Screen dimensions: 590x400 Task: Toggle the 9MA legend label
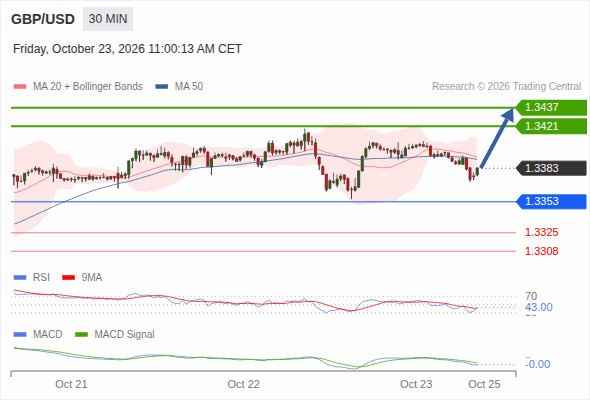(x=92, y=278)
